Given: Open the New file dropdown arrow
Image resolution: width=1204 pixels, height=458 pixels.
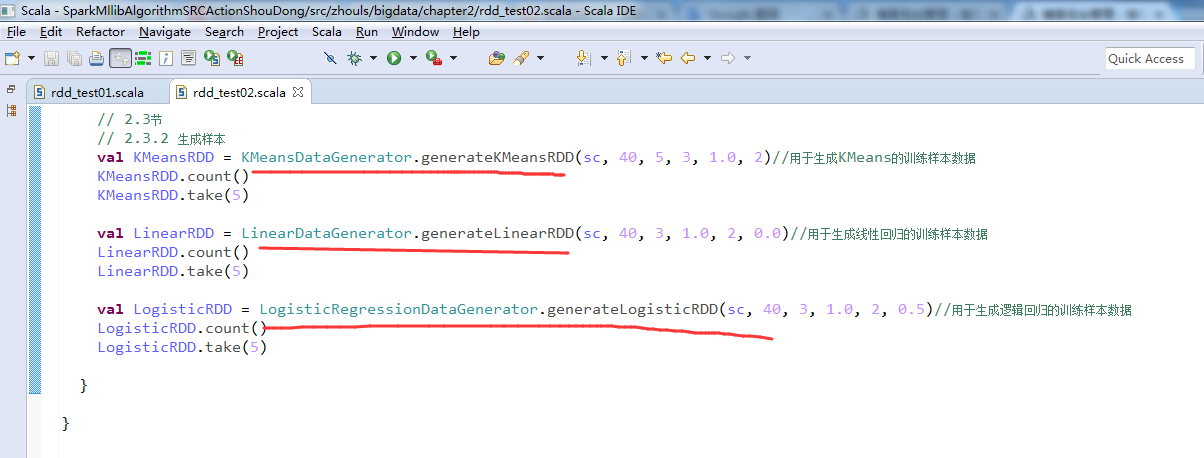Looking at the screenshot, I should 31,59.
